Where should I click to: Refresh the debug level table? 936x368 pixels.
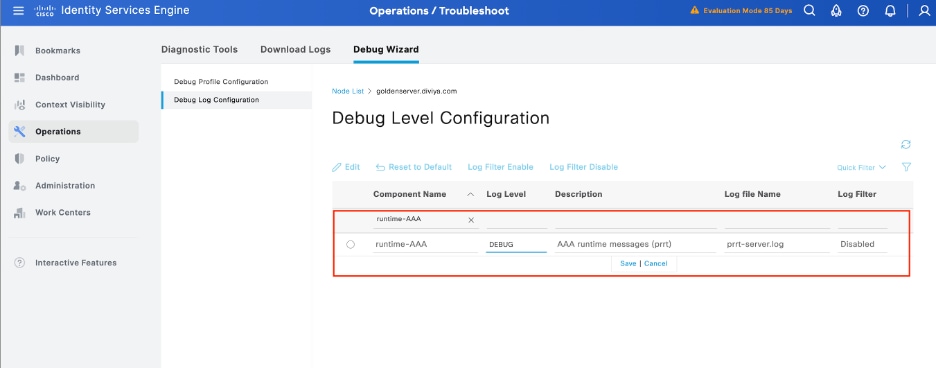pos(906,145)
